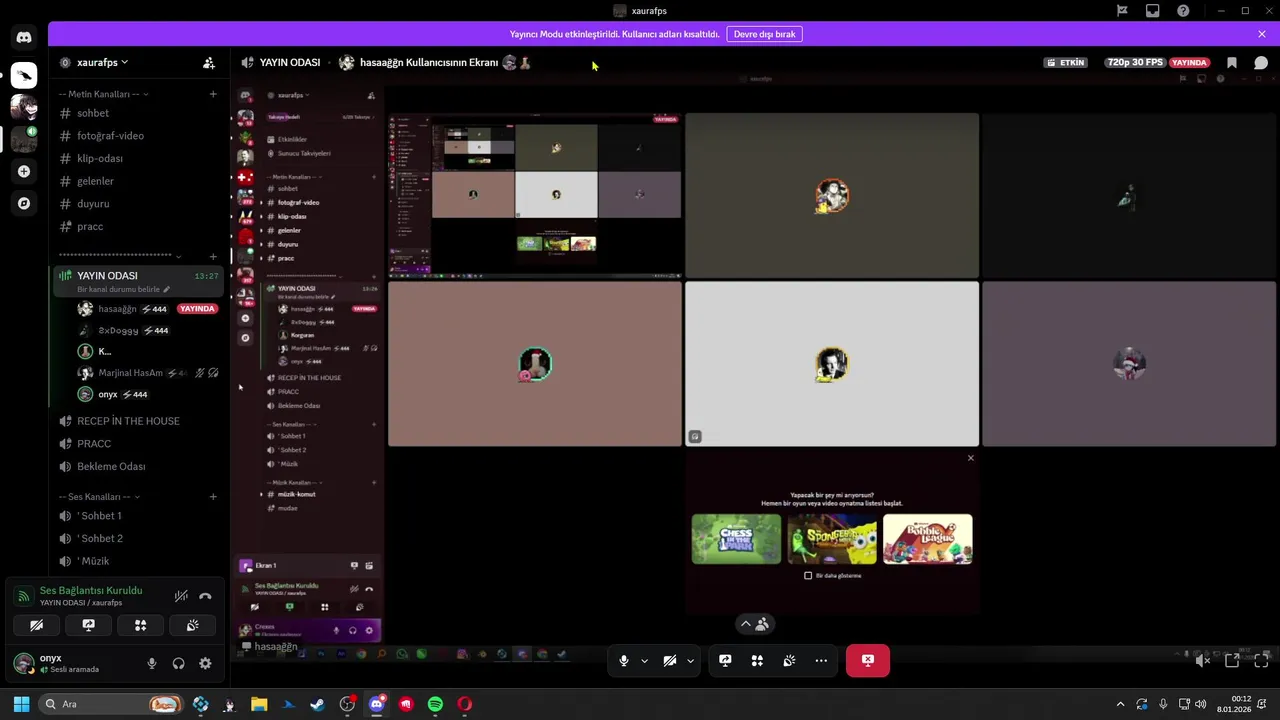Open camera options arrow in call bar

coord(690,660)
